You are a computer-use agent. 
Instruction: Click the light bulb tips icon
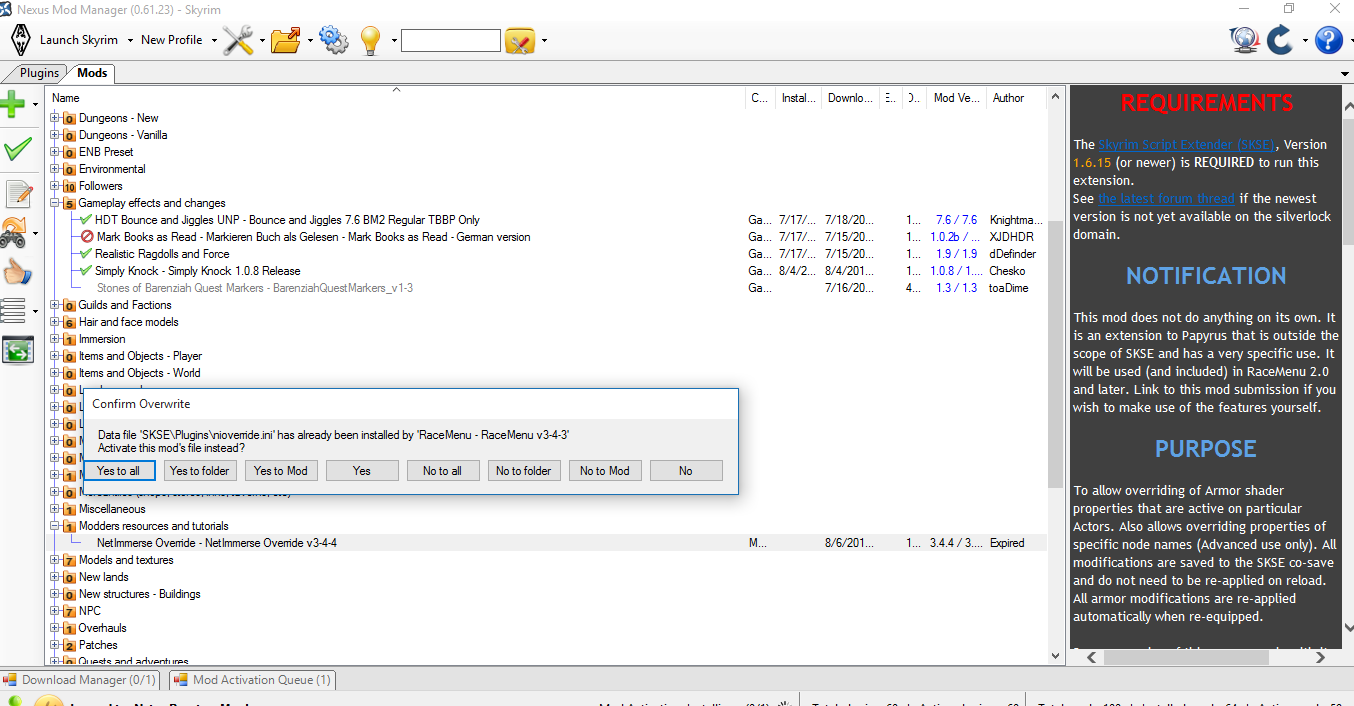pyautogui.click(x=371, y=40)
